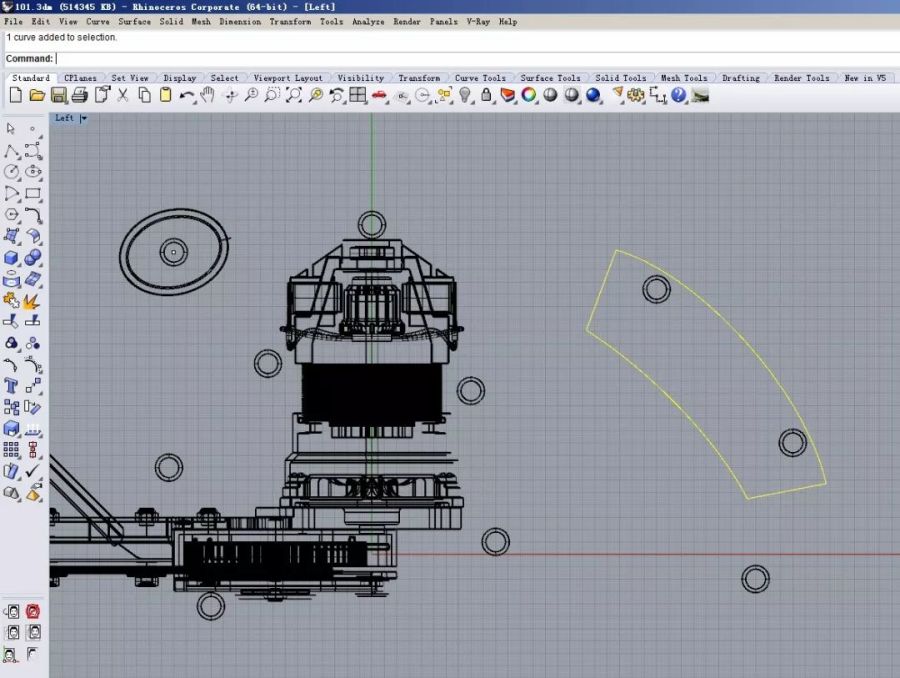The height and width of the screenshot is (678, 900).
Task: Expand the Analyze menu
Action: pyautogui.click(x=367, y=21)
